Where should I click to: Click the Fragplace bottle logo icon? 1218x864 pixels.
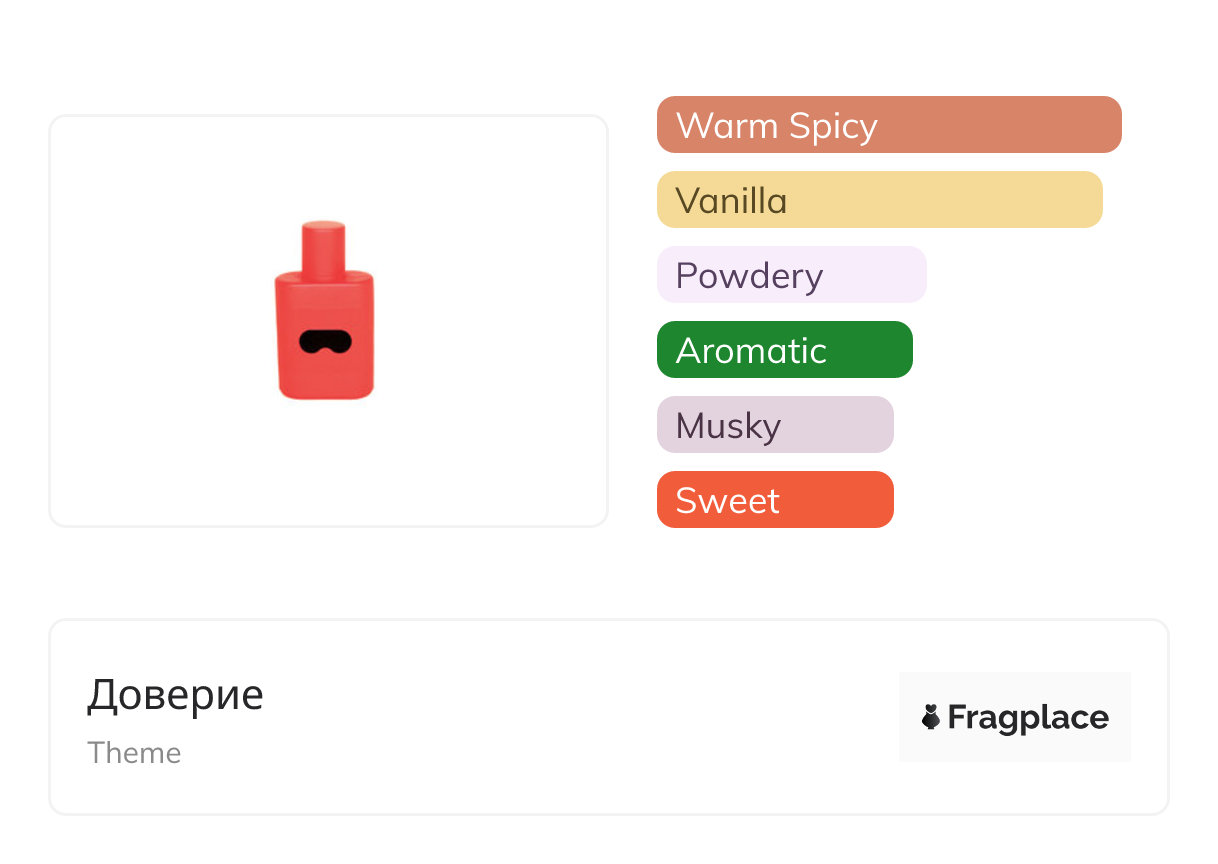coord(931,717)
